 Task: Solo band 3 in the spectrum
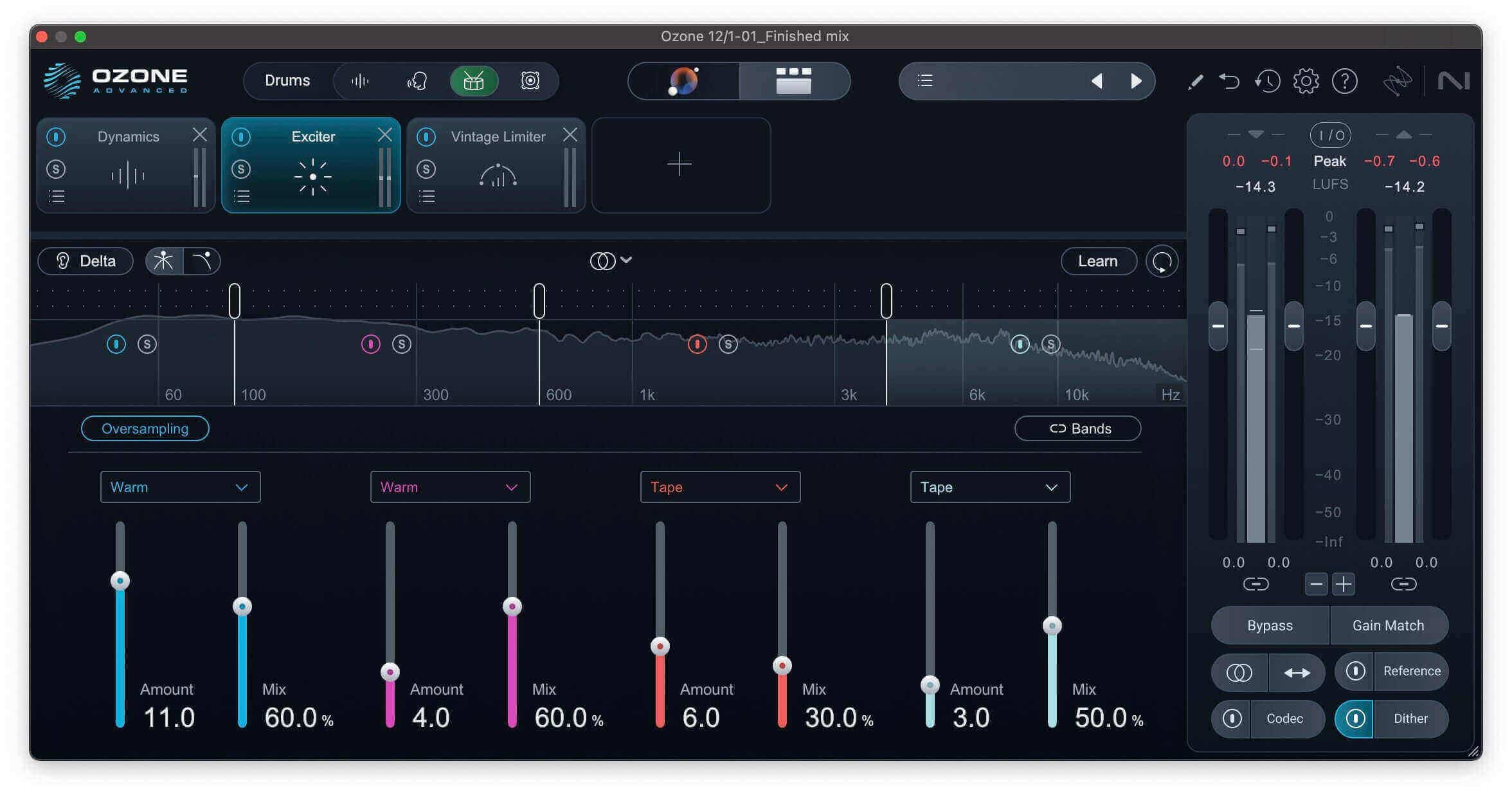[728, 344]
